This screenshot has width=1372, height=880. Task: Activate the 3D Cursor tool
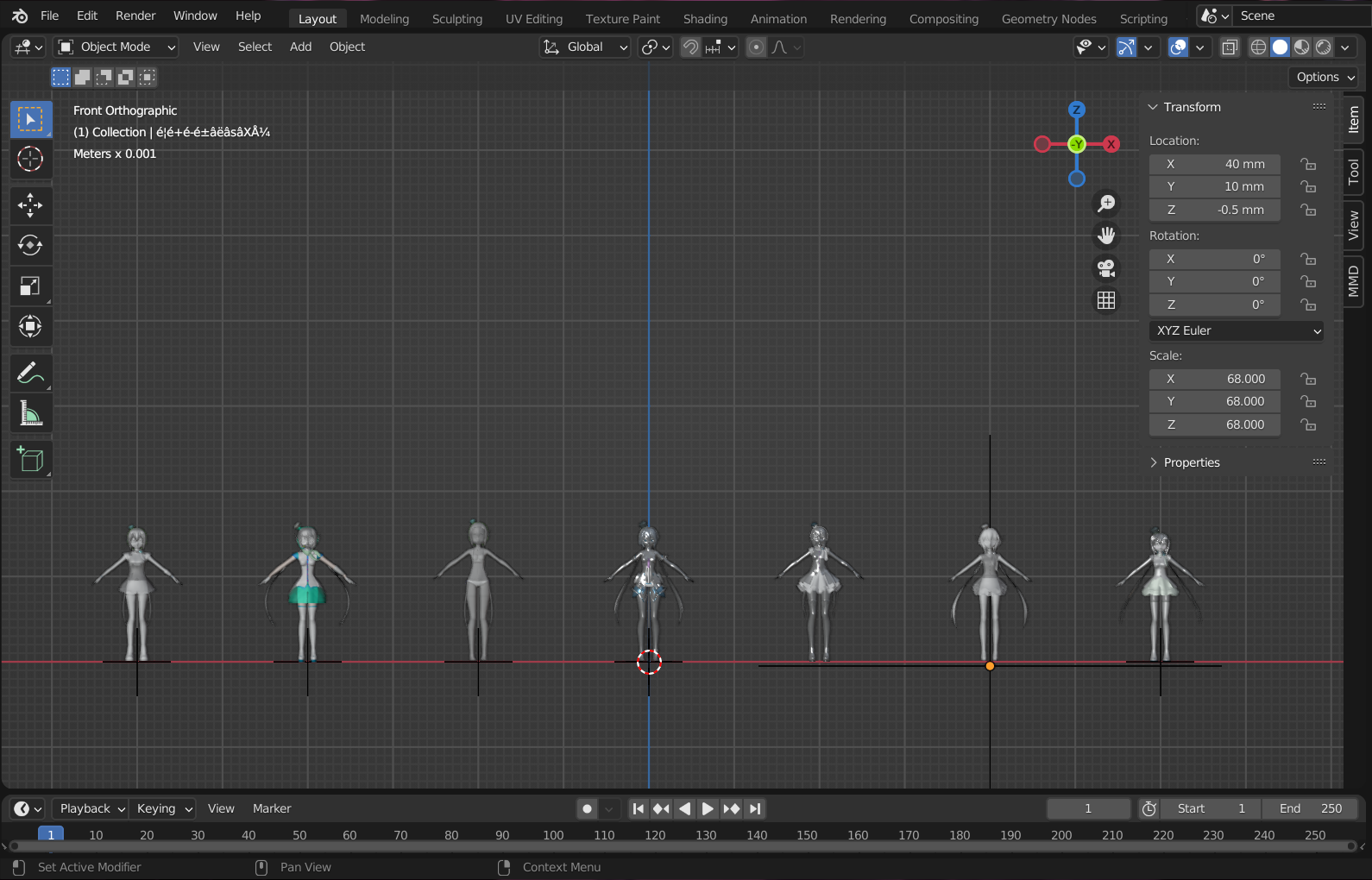31,159
